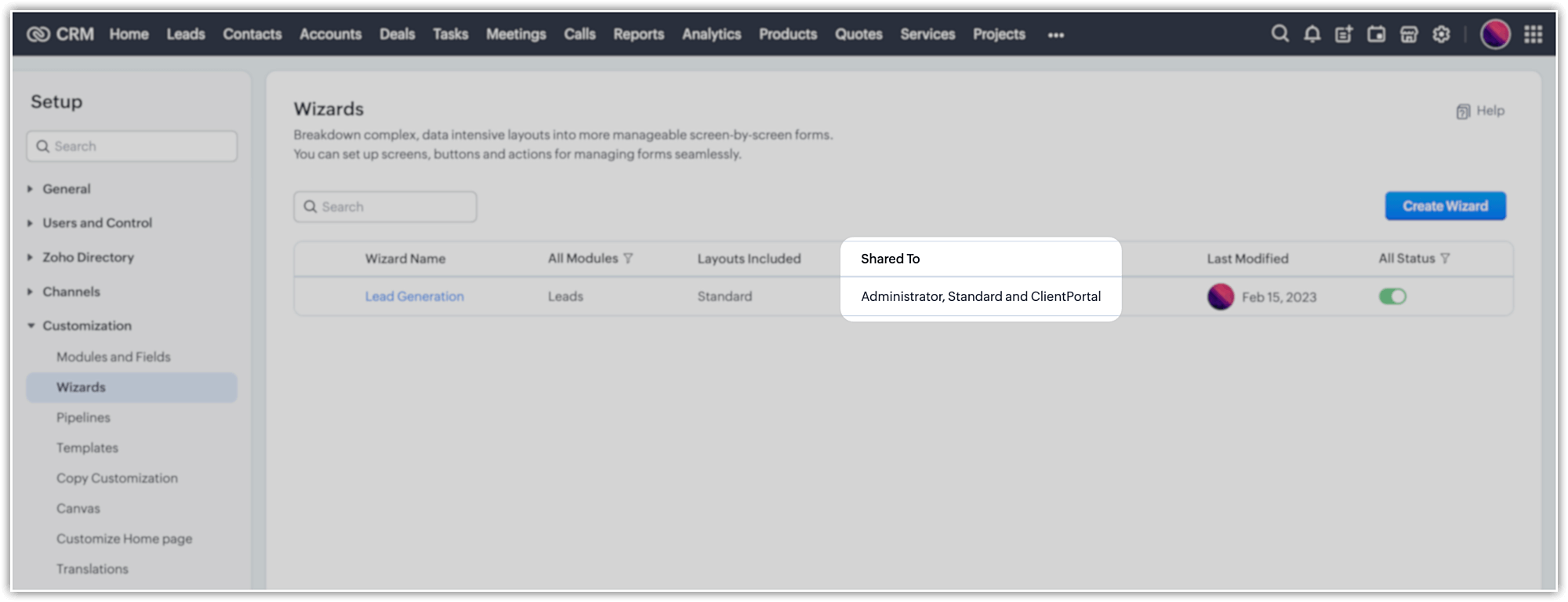Open the Setup gear icon
Screen dimensions: 1568x602
tap(1441, 34)
